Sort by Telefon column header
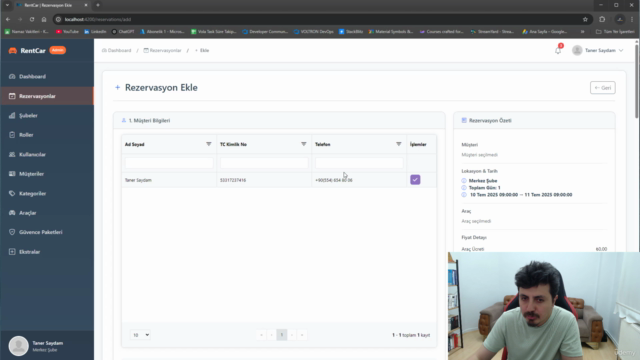This screenshot has height=360, width=640. tap(323, 144)
